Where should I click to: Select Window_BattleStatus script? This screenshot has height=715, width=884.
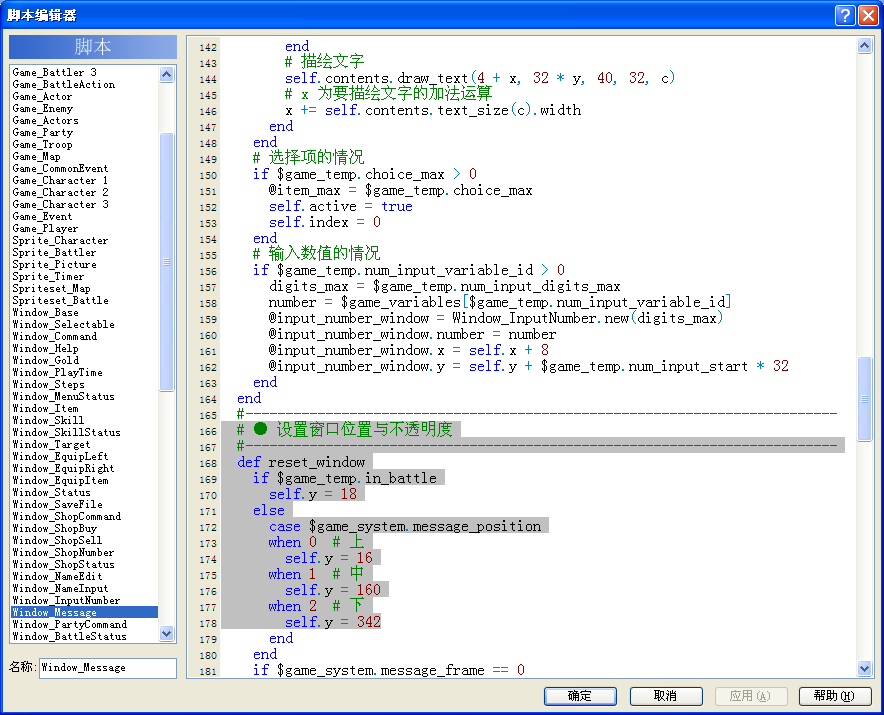(x=69, y=636)
